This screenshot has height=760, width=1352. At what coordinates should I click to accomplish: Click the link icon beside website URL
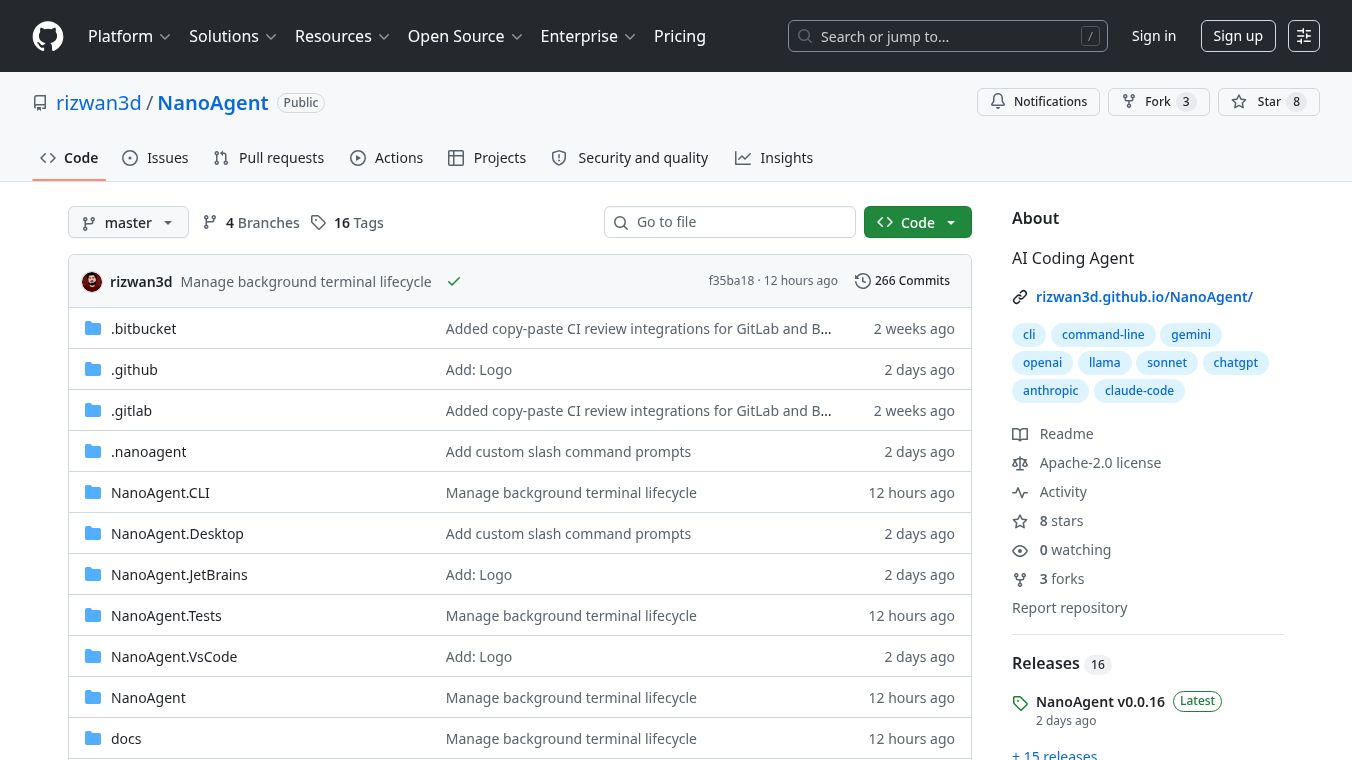click(1020, 297)
